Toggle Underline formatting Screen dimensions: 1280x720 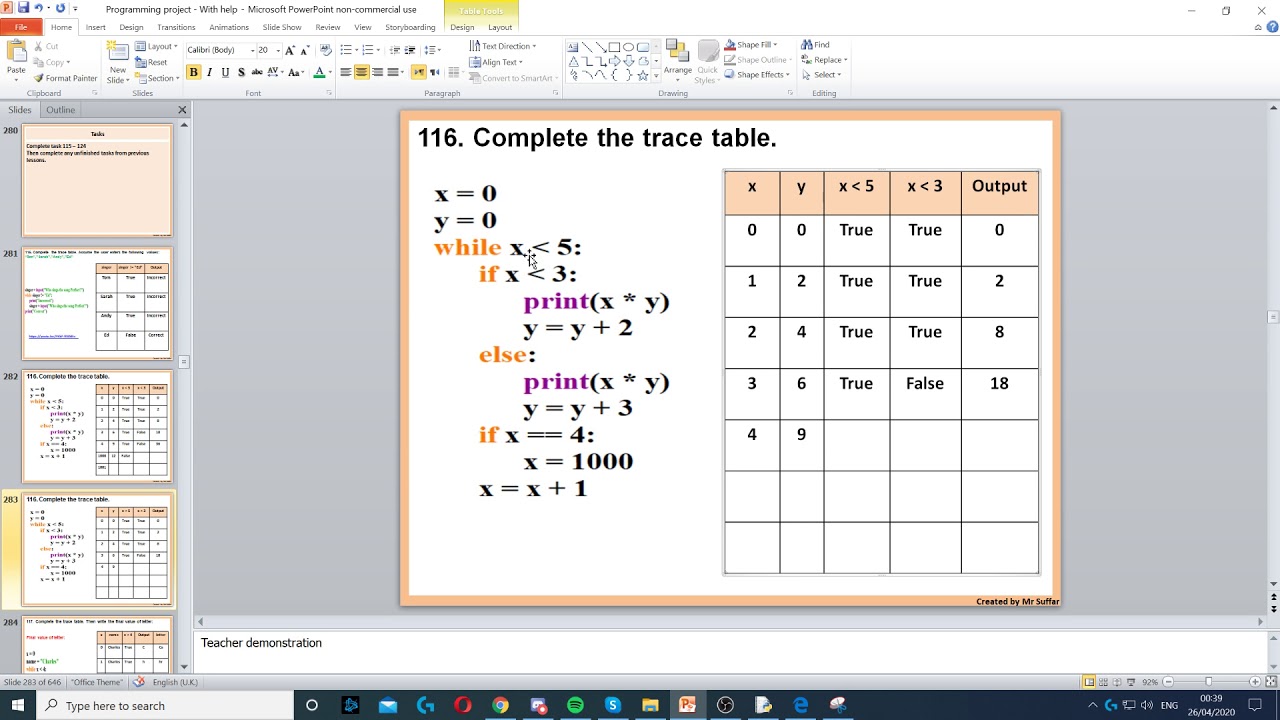point(225,72)
